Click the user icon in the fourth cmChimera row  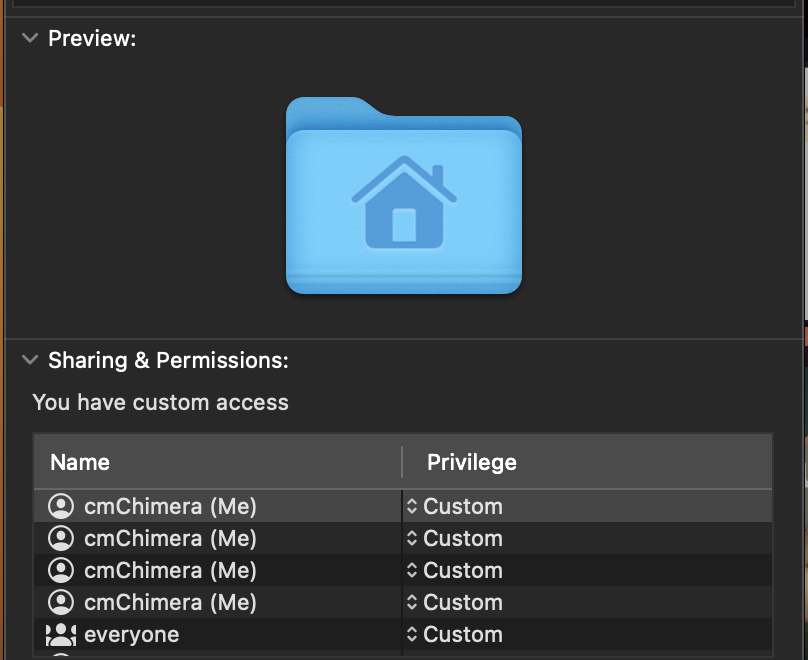tap(61, 602)
